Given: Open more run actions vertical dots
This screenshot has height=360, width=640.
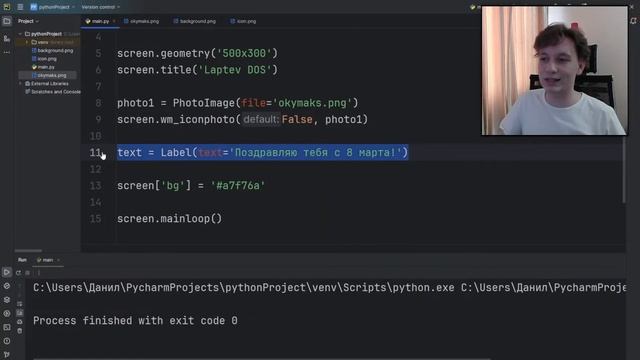Looking at the screenshot, I should click(x=39, y=273).
